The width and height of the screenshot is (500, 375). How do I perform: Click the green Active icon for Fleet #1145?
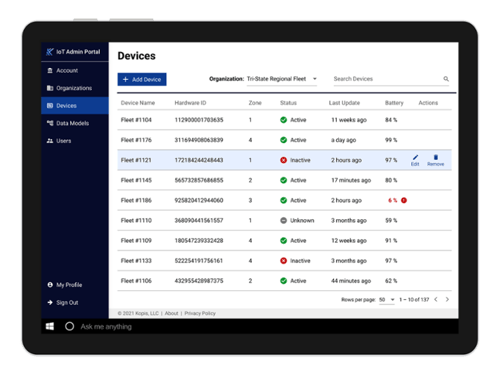pyautogui.click(x=283, y=180)
